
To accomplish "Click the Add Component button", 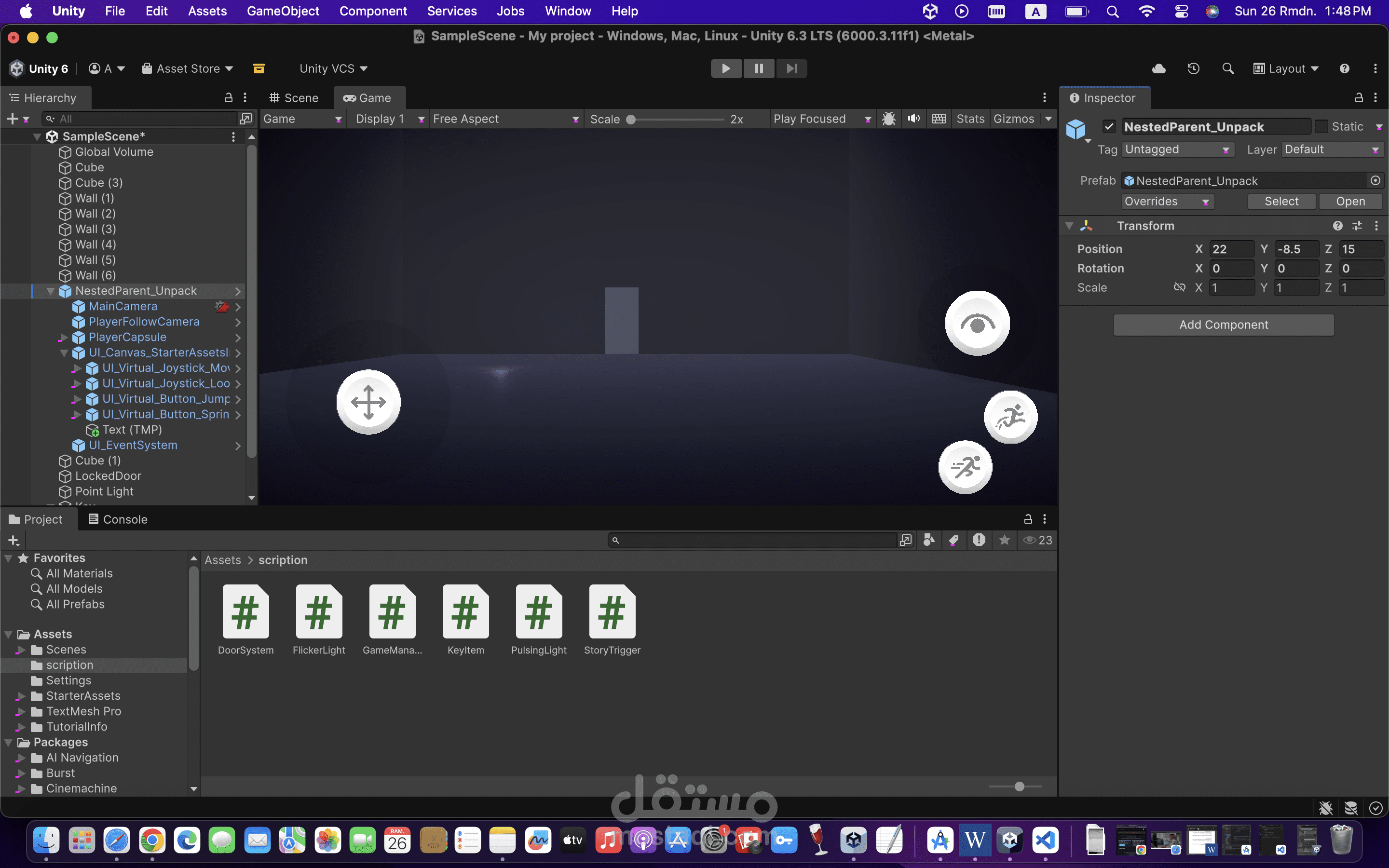I will tap(1223, 325).
